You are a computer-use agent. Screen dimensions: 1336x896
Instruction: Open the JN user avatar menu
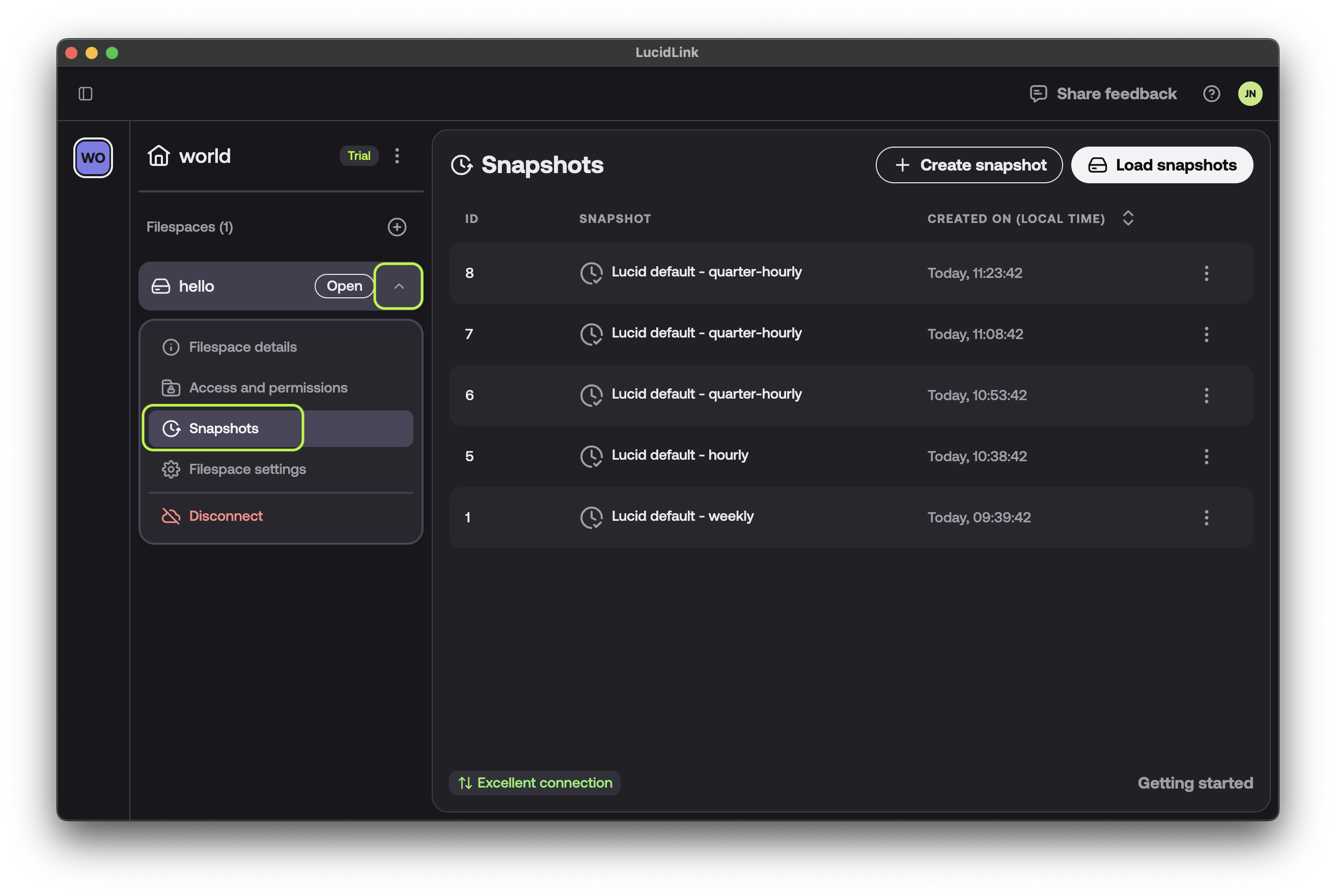click(1250, 94)
